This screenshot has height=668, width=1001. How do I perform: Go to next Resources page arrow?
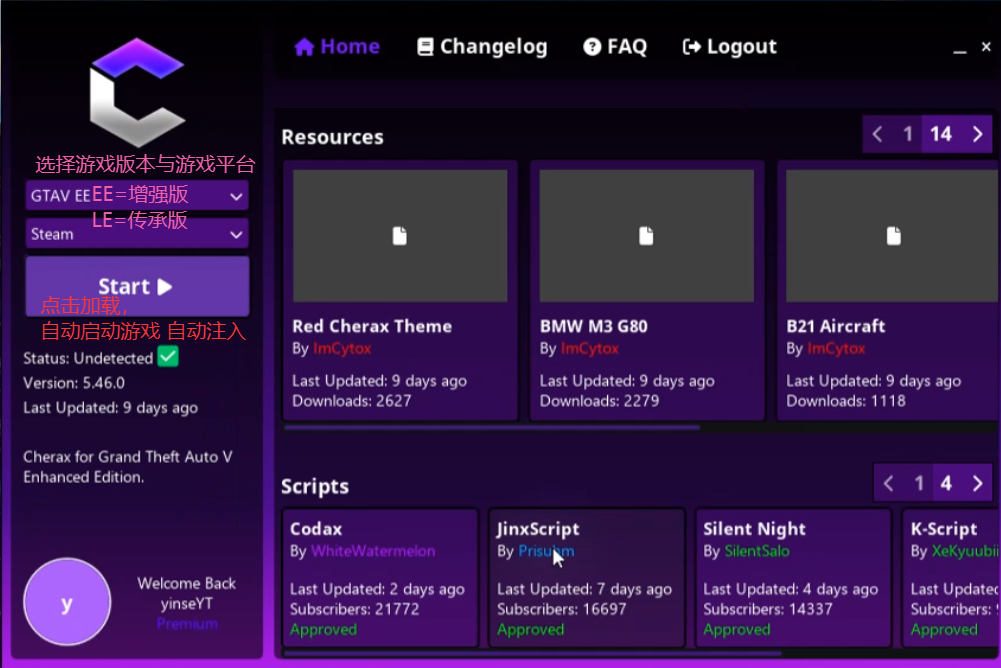coord(977,134)
